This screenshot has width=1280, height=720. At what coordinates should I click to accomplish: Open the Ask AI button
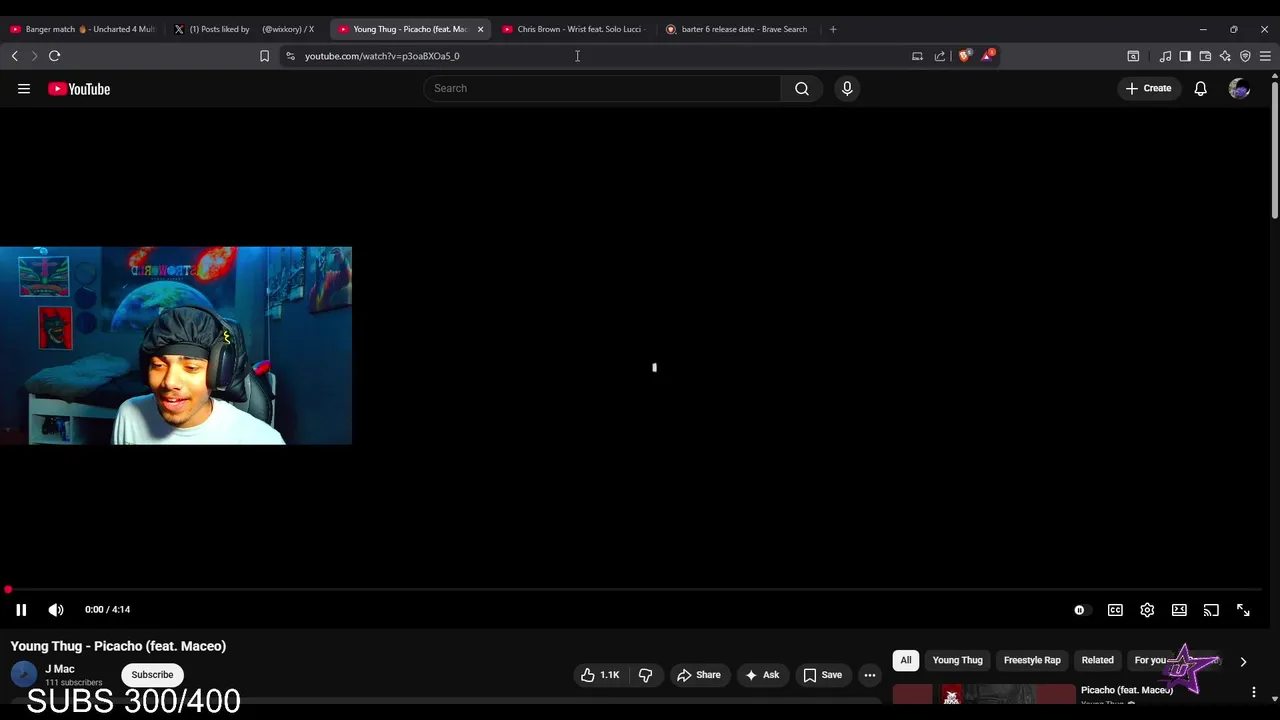tap(763, 675)
